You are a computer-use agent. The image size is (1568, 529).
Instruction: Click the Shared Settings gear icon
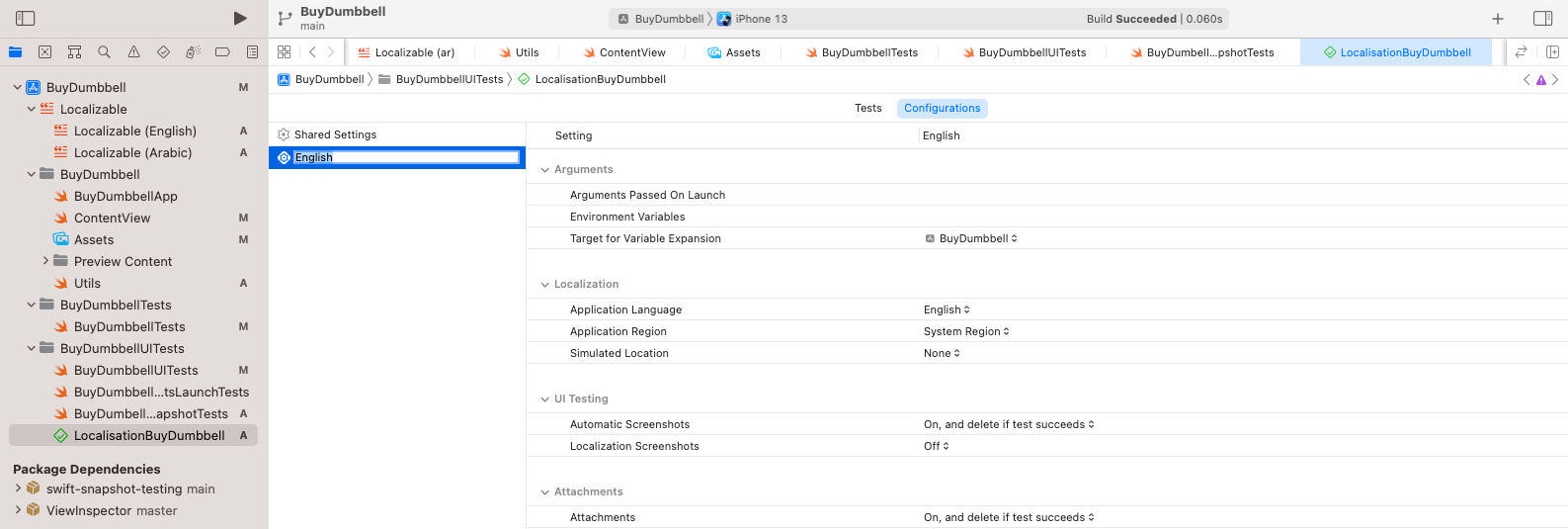284,134
